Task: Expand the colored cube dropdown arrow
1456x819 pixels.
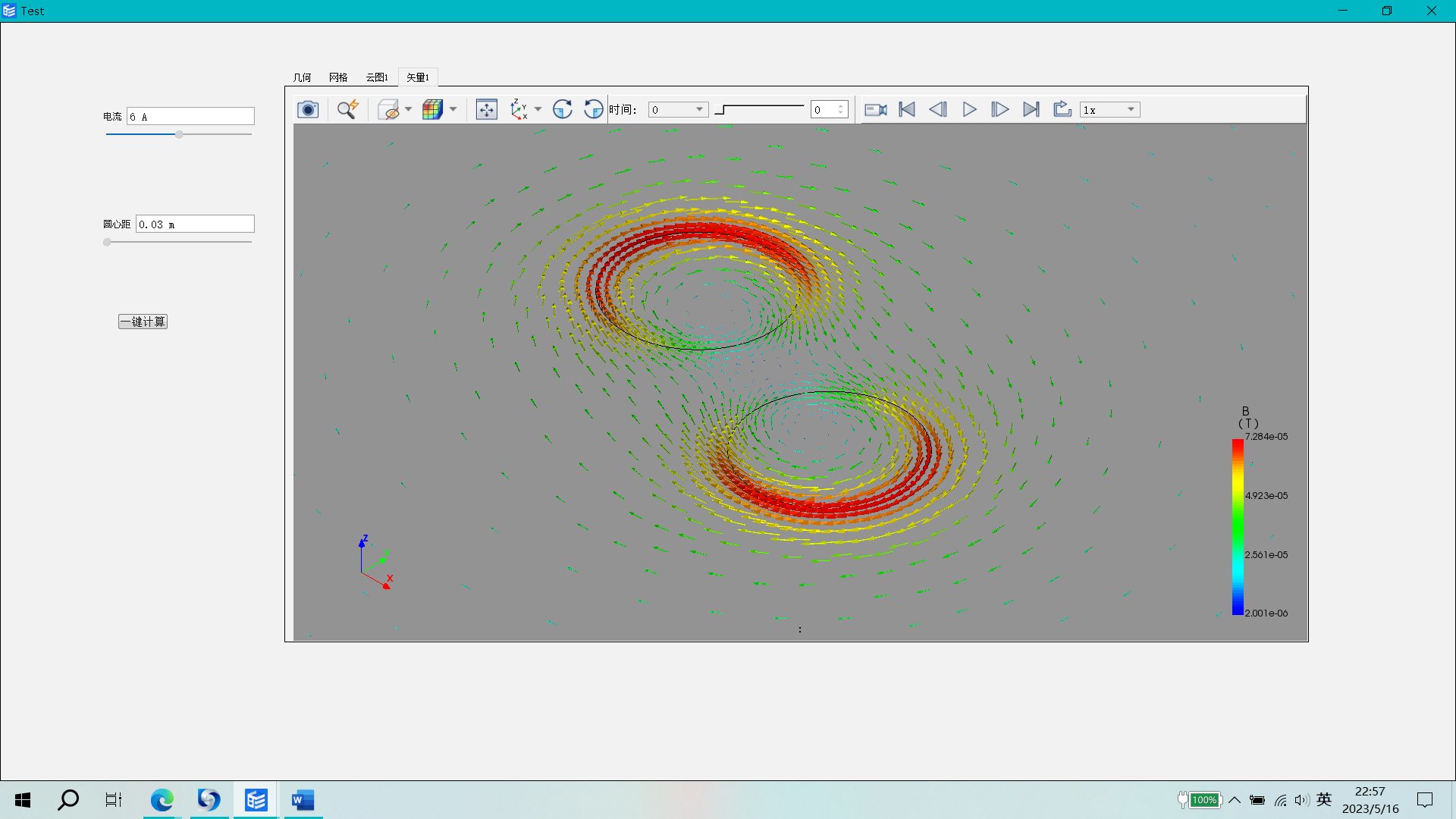Action: (x=453, y=110)
